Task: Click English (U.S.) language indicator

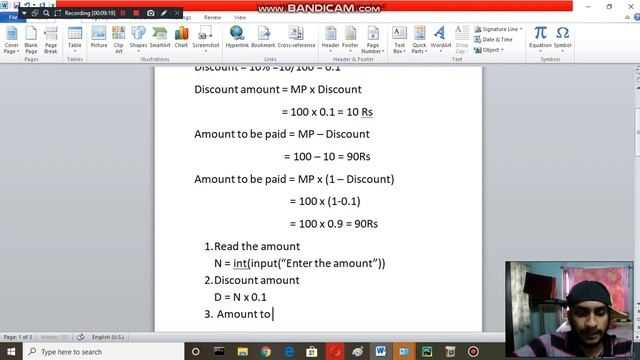Action: click(x=107, y=337)
